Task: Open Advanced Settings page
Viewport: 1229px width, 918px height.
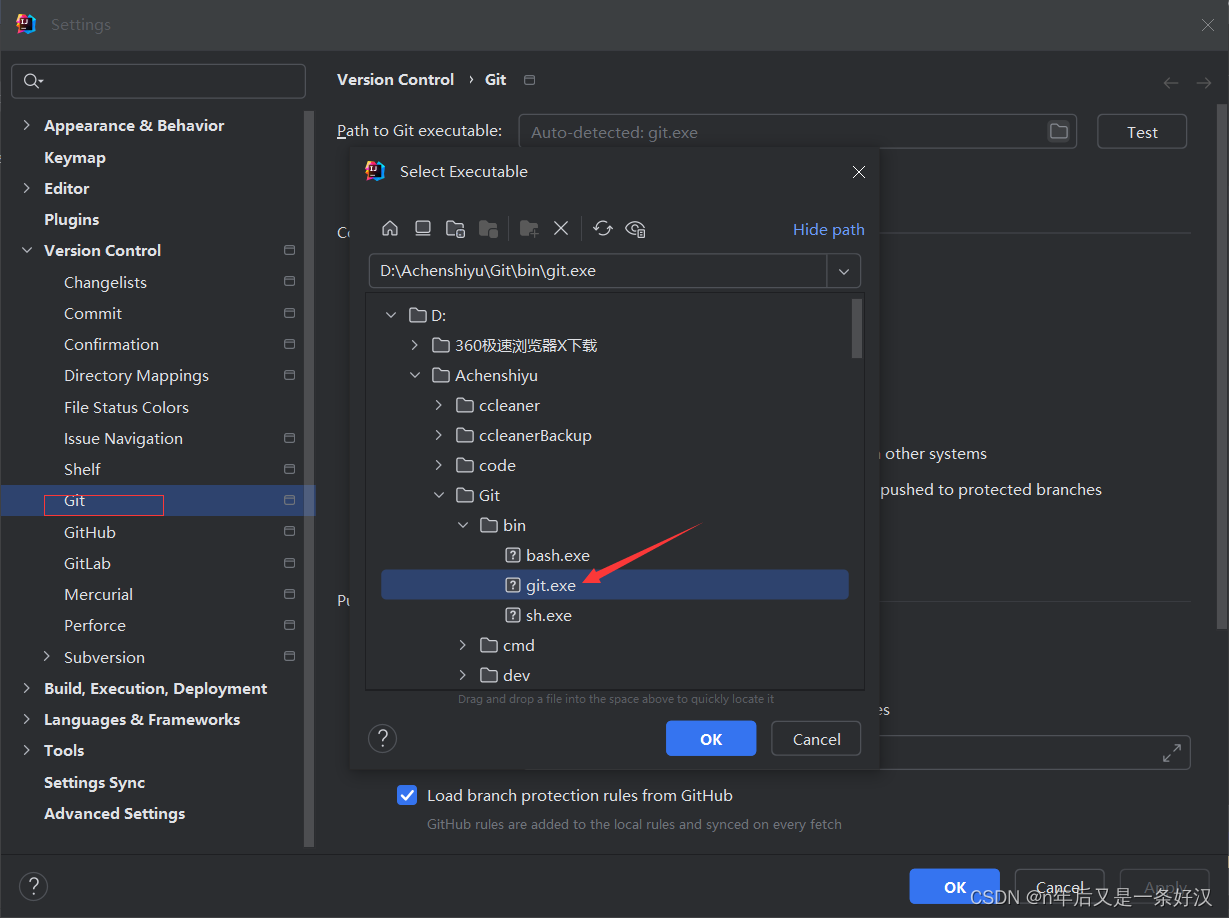Action: point(115,813)
